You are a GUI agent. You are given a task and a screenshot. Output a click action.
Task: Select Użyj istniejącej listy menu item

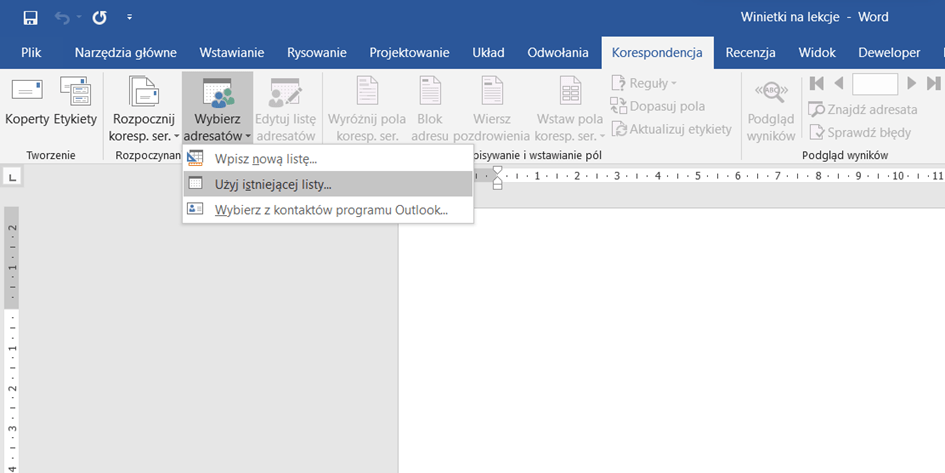pos(273,184)
